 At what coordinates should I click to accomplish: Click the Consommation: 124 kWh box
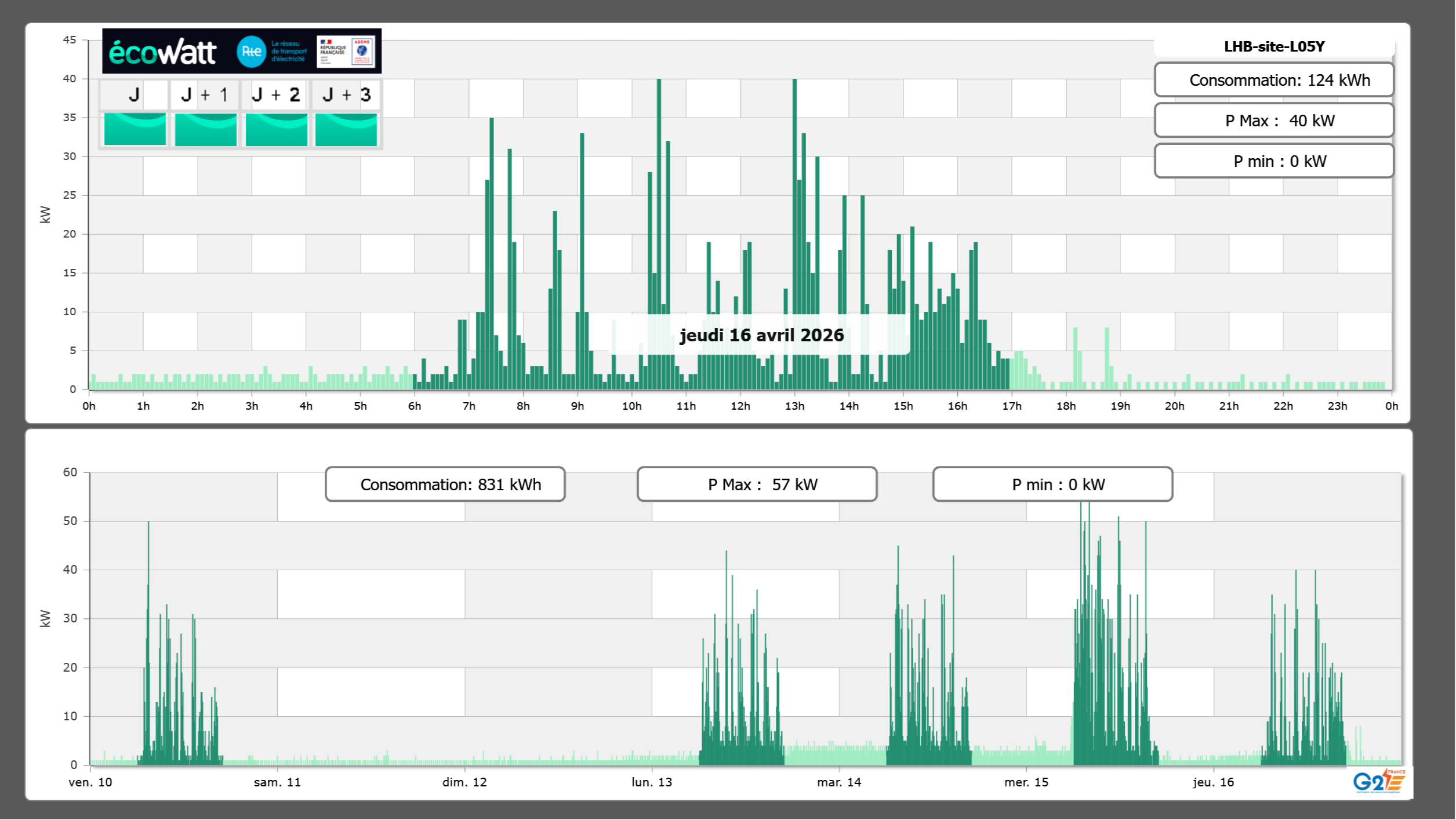click(1274, 80)
